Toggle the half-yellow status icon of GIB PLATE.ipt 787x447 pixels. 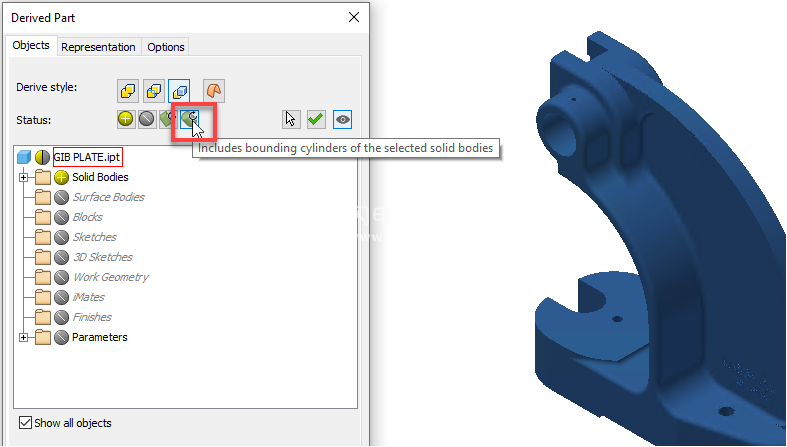coord(42,157)
